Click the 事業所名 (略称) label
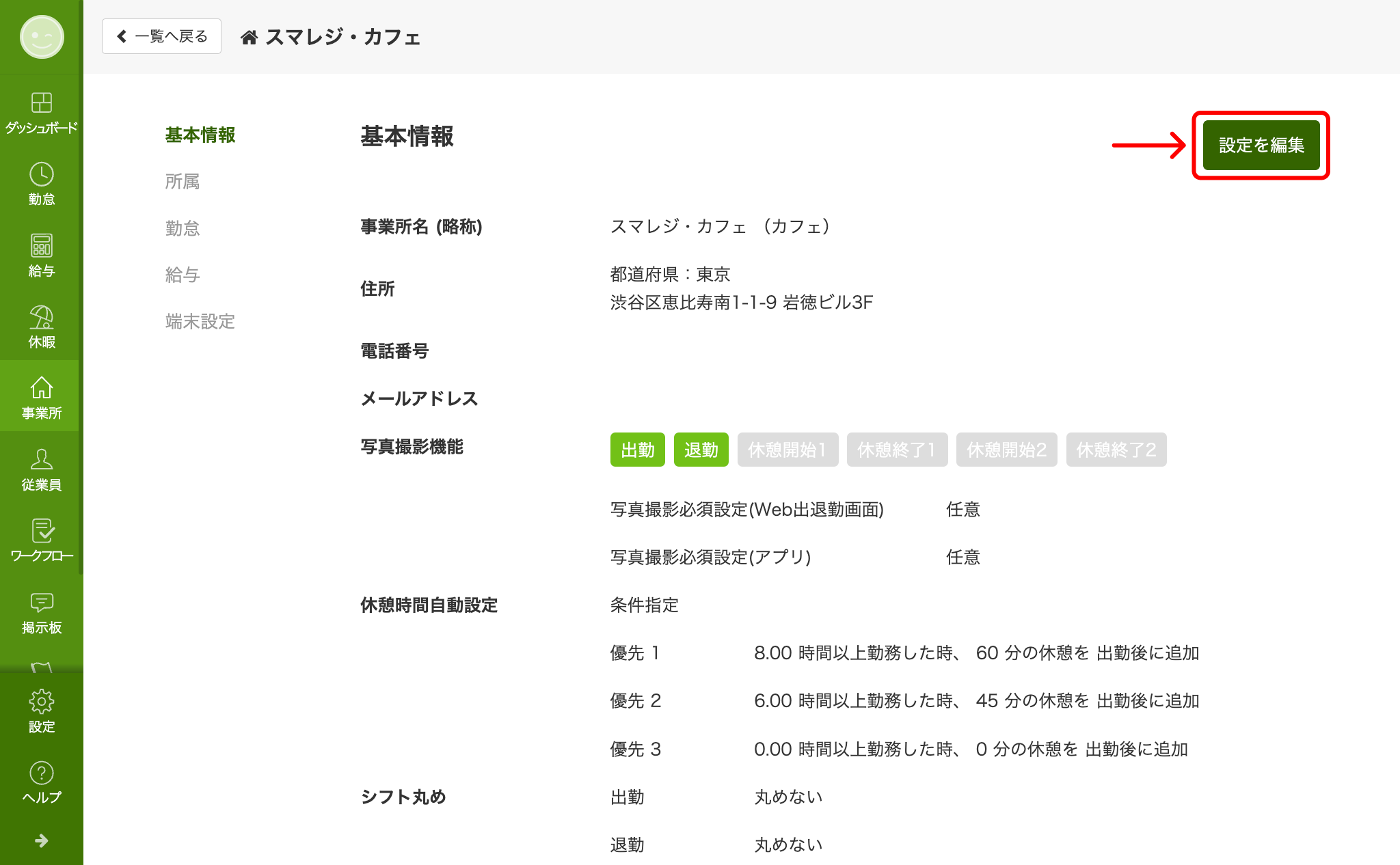Viewport: 1400px width, 865px height. 422,226
